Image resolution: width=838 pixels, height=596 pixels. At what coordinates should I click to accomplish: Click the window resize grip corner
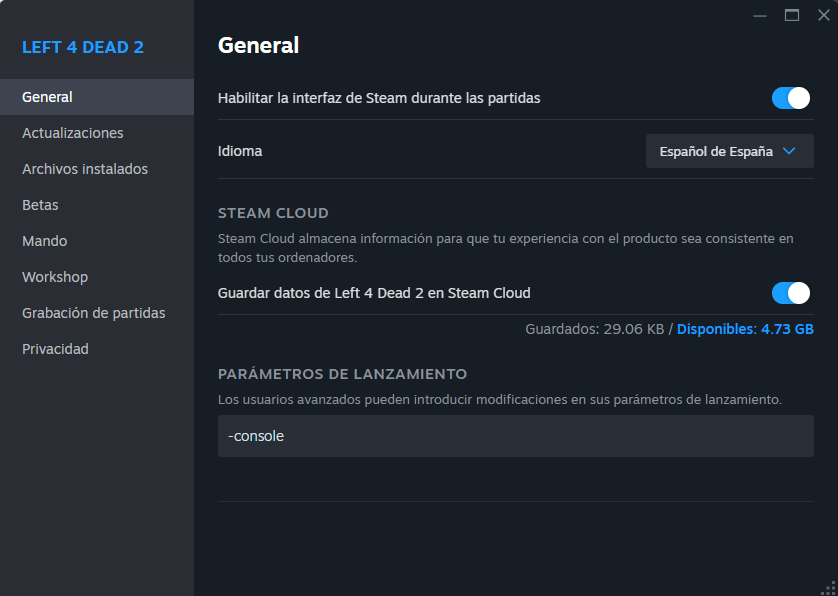[828, 587]
